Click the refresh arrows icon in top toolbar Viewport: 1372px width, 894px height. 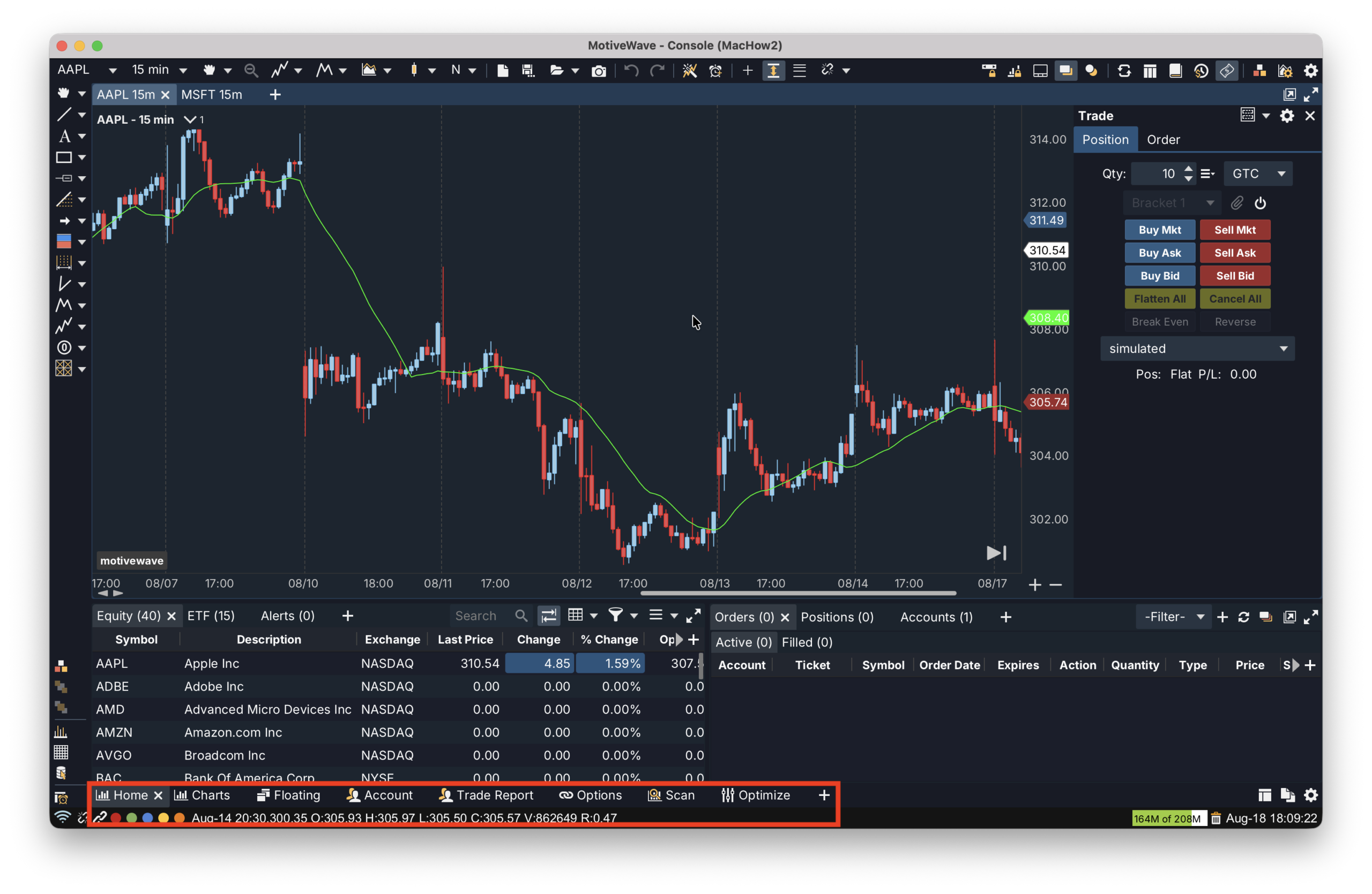[1124, 71]
